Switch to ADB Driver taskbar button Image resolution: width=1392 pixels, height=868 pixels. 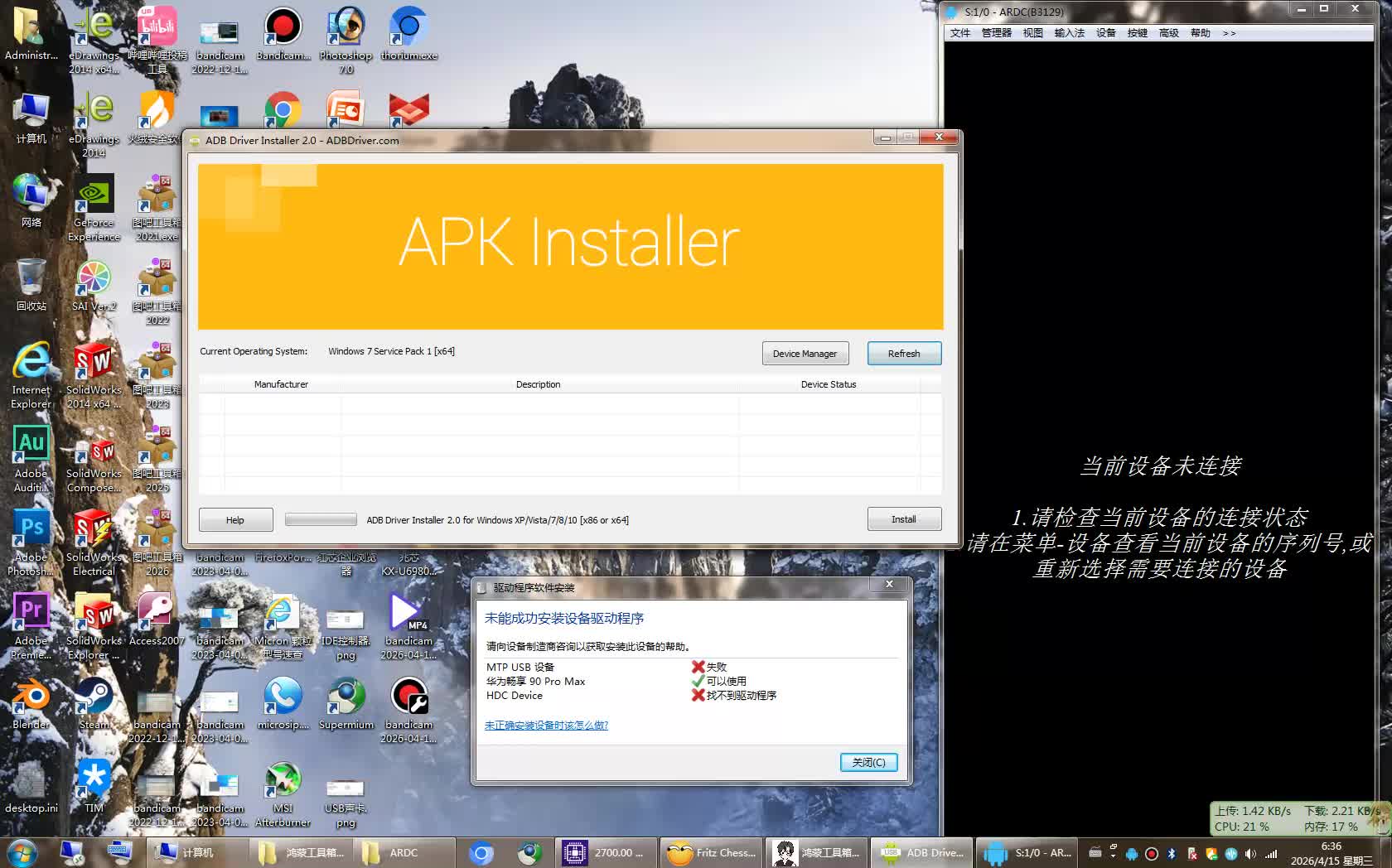coord(921,852)
